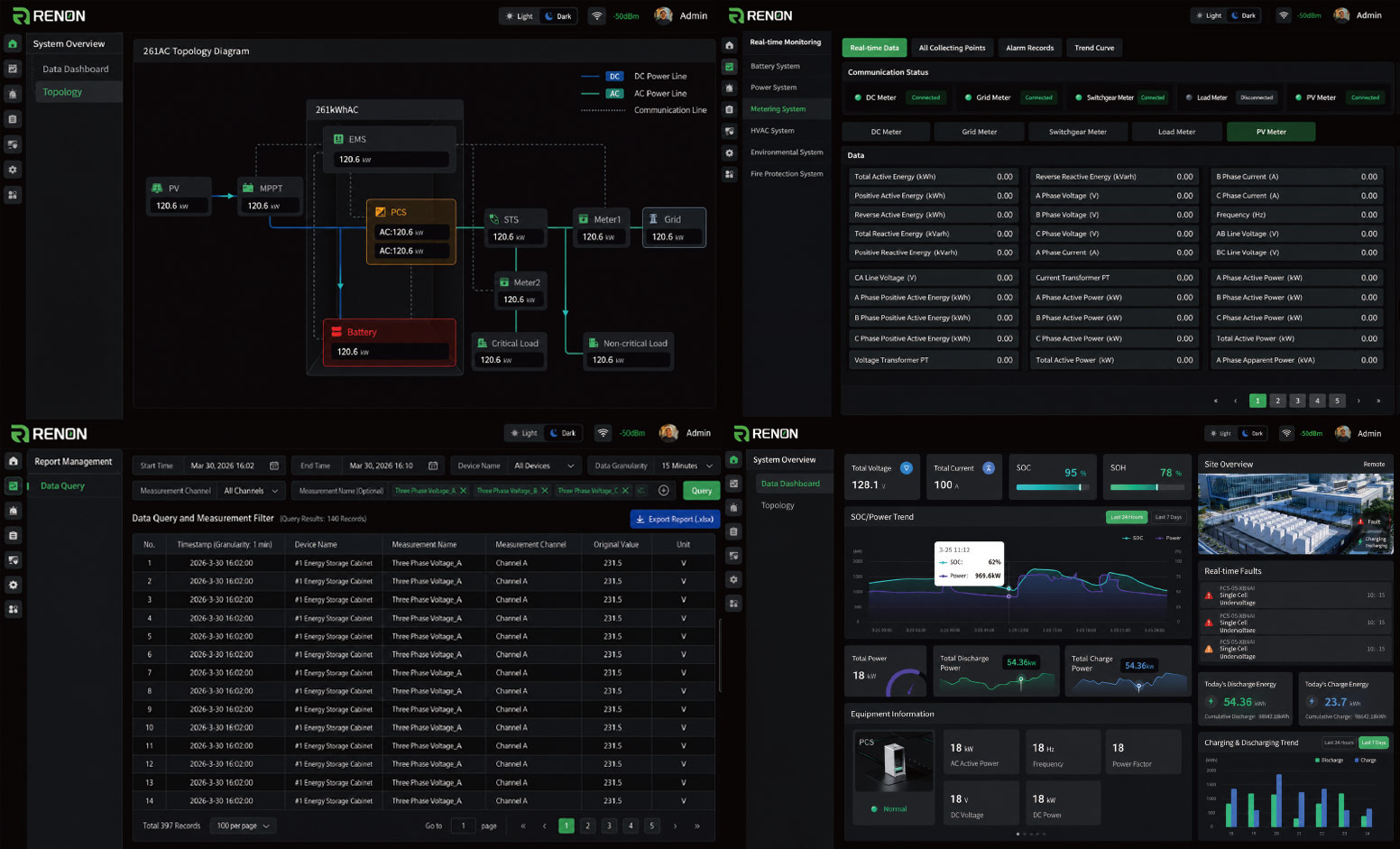Select the Grid Meter tab
This screenshot has height=849, width=1400.
980,132
